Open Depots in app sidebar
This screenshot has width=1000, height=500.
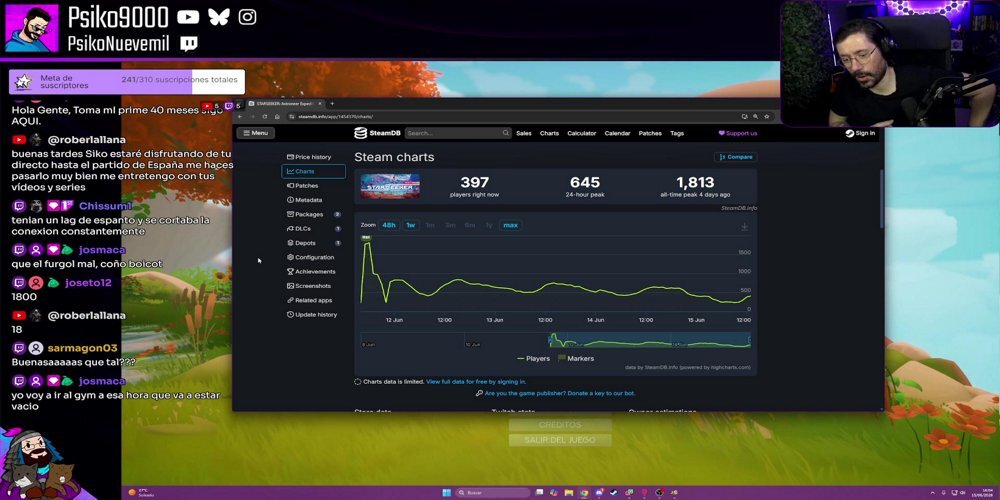tap(312, 243)
